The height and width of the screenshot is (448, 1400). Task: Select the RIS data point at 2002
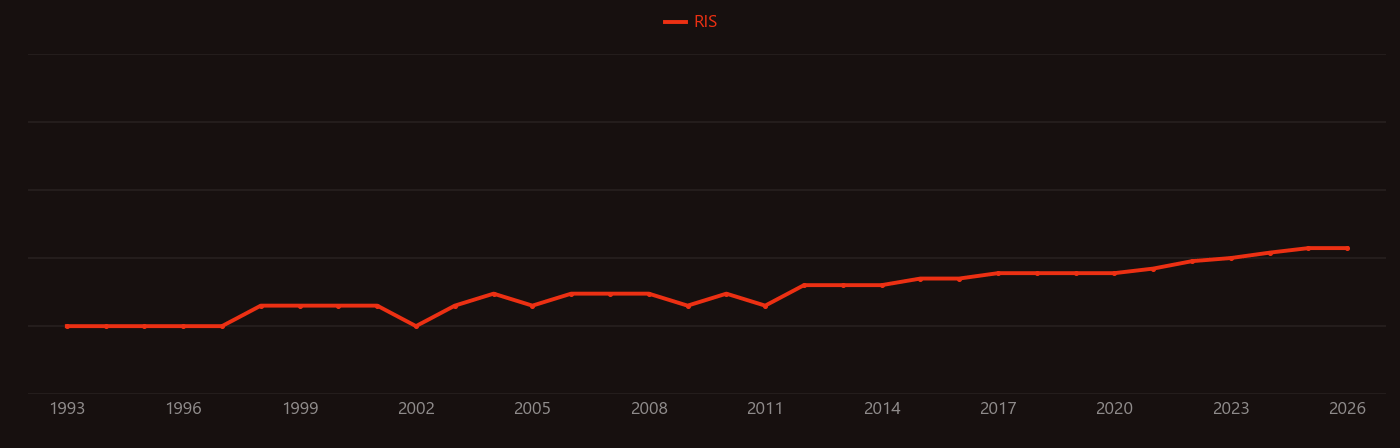(x=416, y=326)
